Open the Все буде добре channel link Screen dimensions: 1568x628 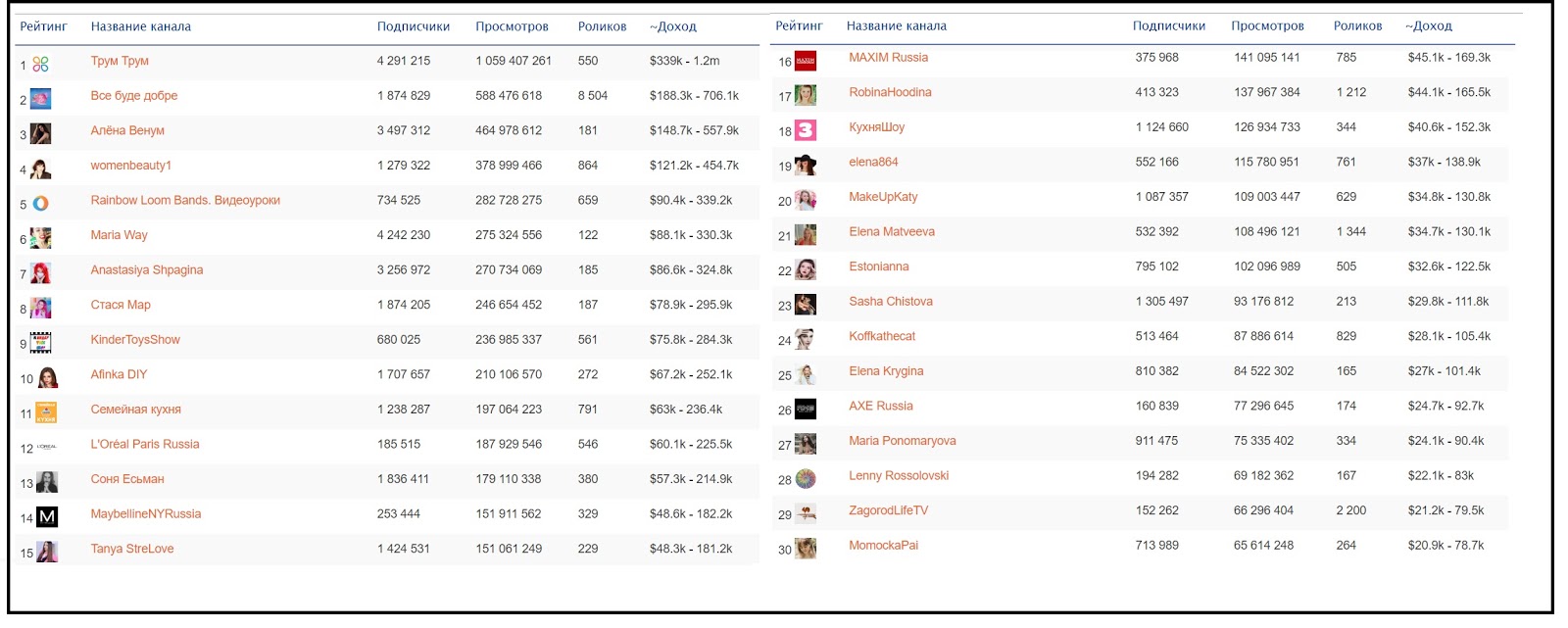click(x=134, y=96)
